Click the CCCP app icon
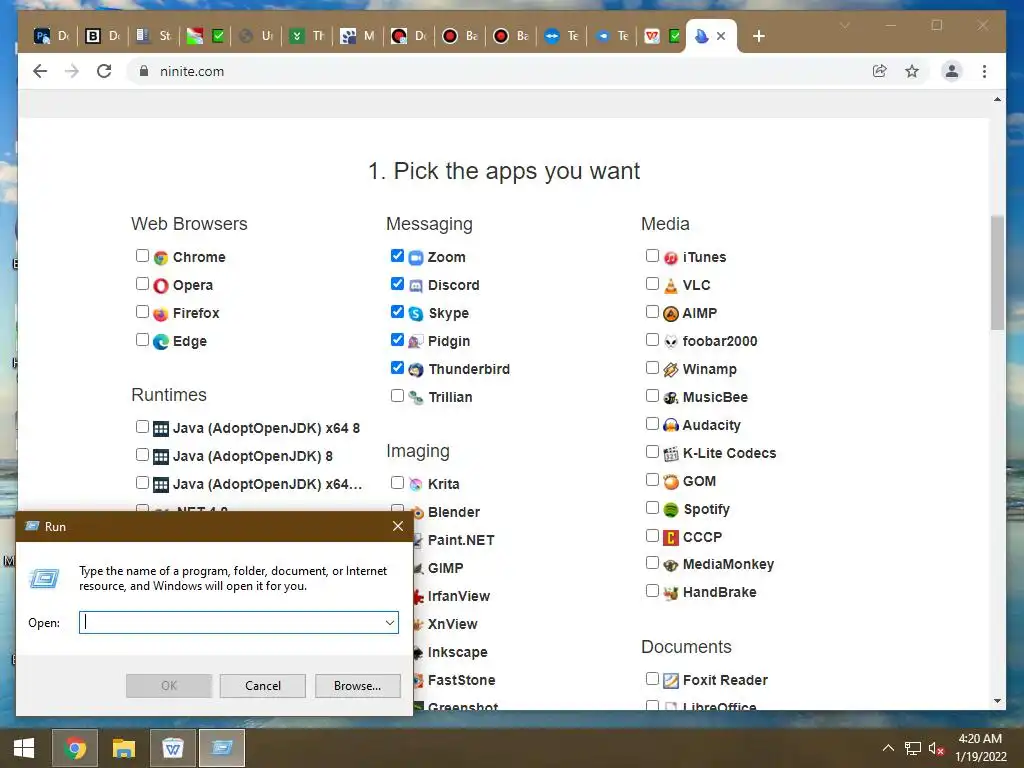 pos(671,537)
